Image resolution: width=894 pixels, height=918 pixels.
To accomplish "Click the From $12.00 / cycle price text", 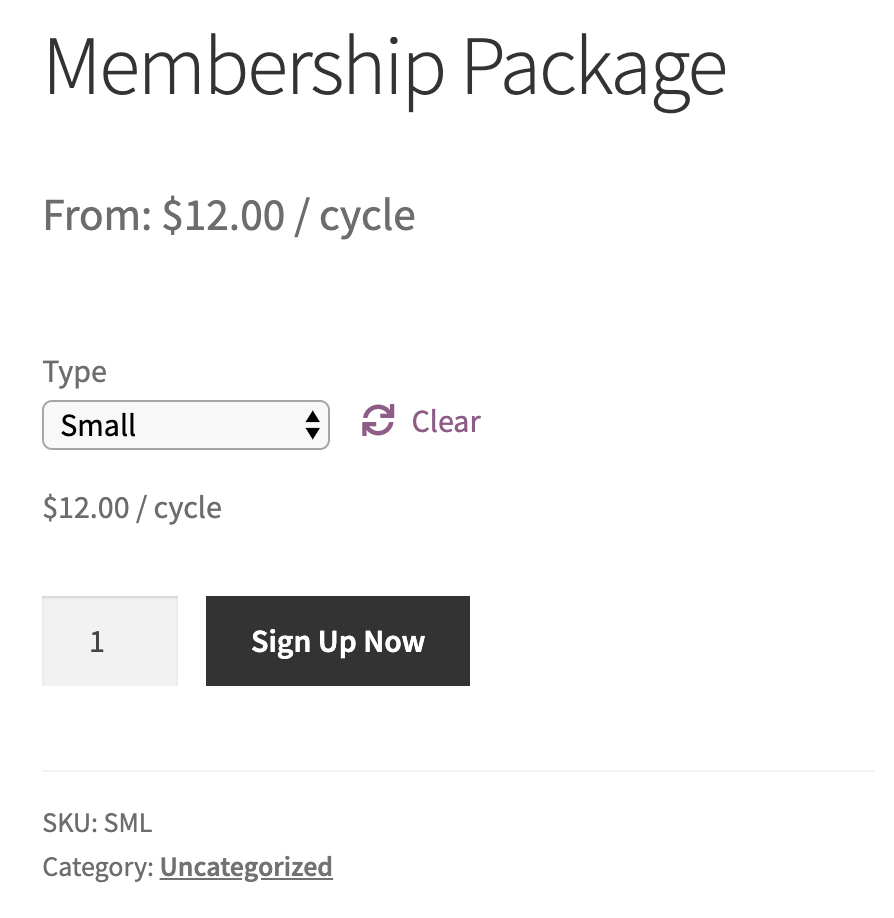I will point(228,214).
